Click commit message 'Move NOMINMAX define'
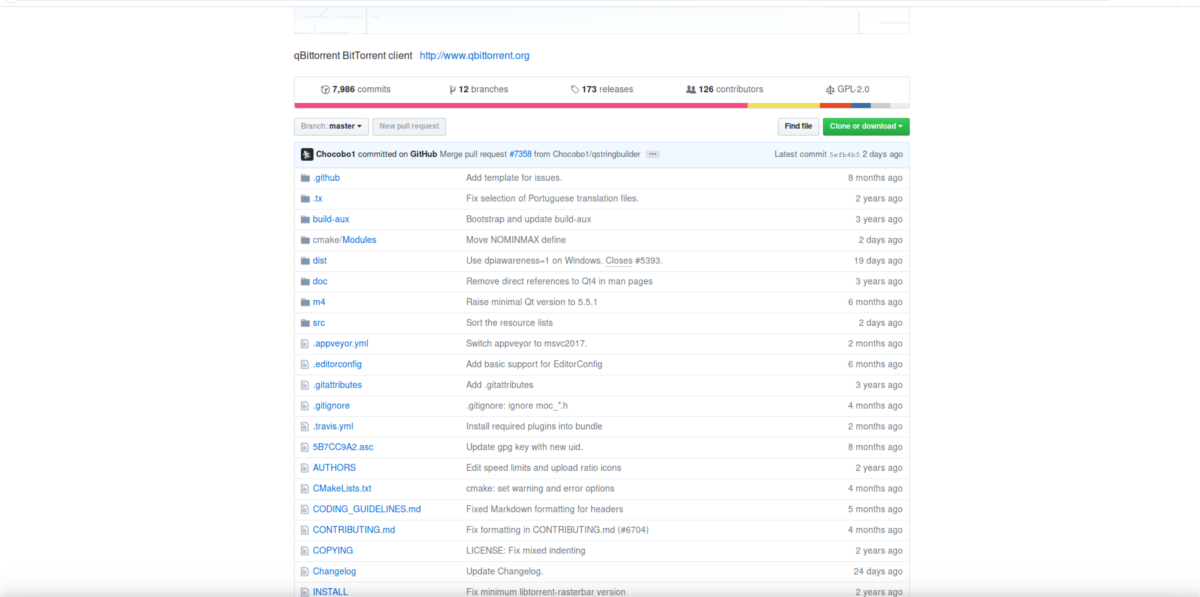1200x597 pixels. pos(516,240)
